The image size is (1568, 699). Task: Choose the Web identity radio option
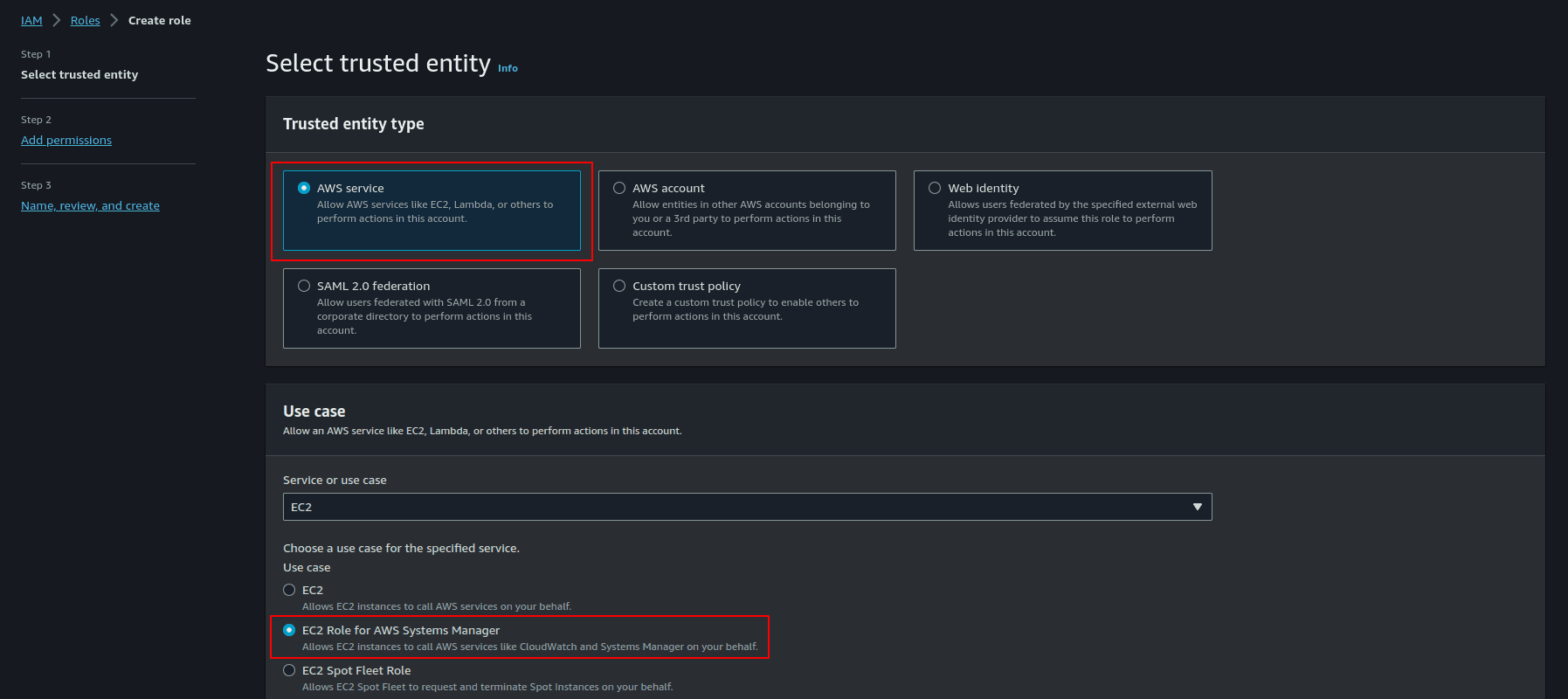935,188
